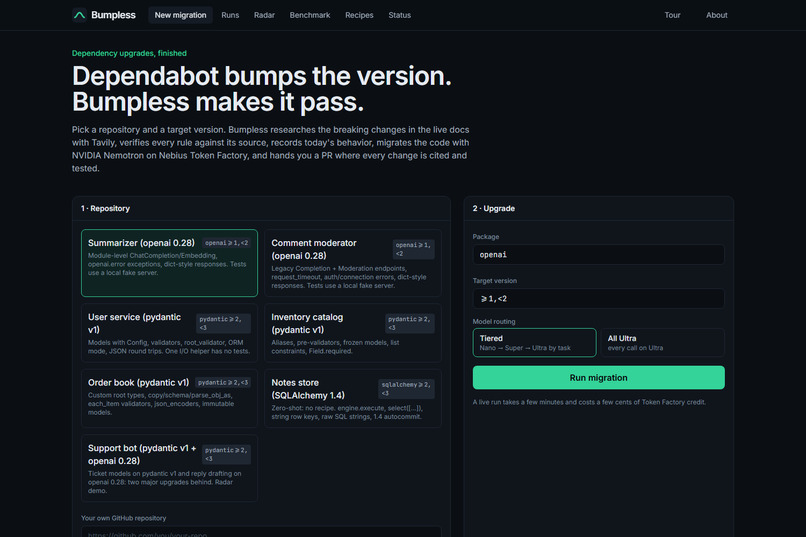Pick the Order book (pydantic v1) card
Screen dimensions: 806x537
[x=169, y=398]
